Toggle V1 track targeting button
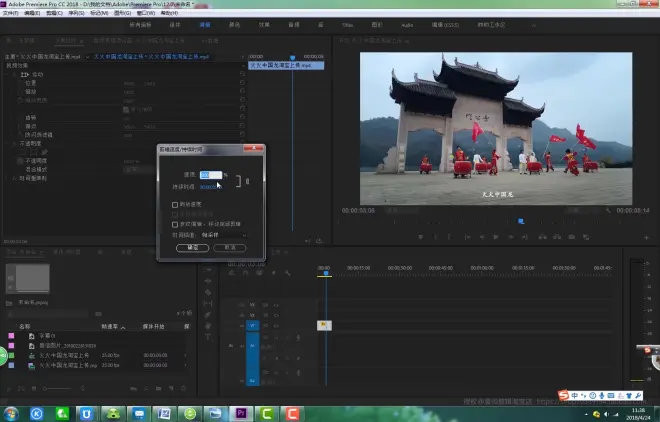Image resolution: width=660 pixels, height=422 pixels. pos(253,326)
